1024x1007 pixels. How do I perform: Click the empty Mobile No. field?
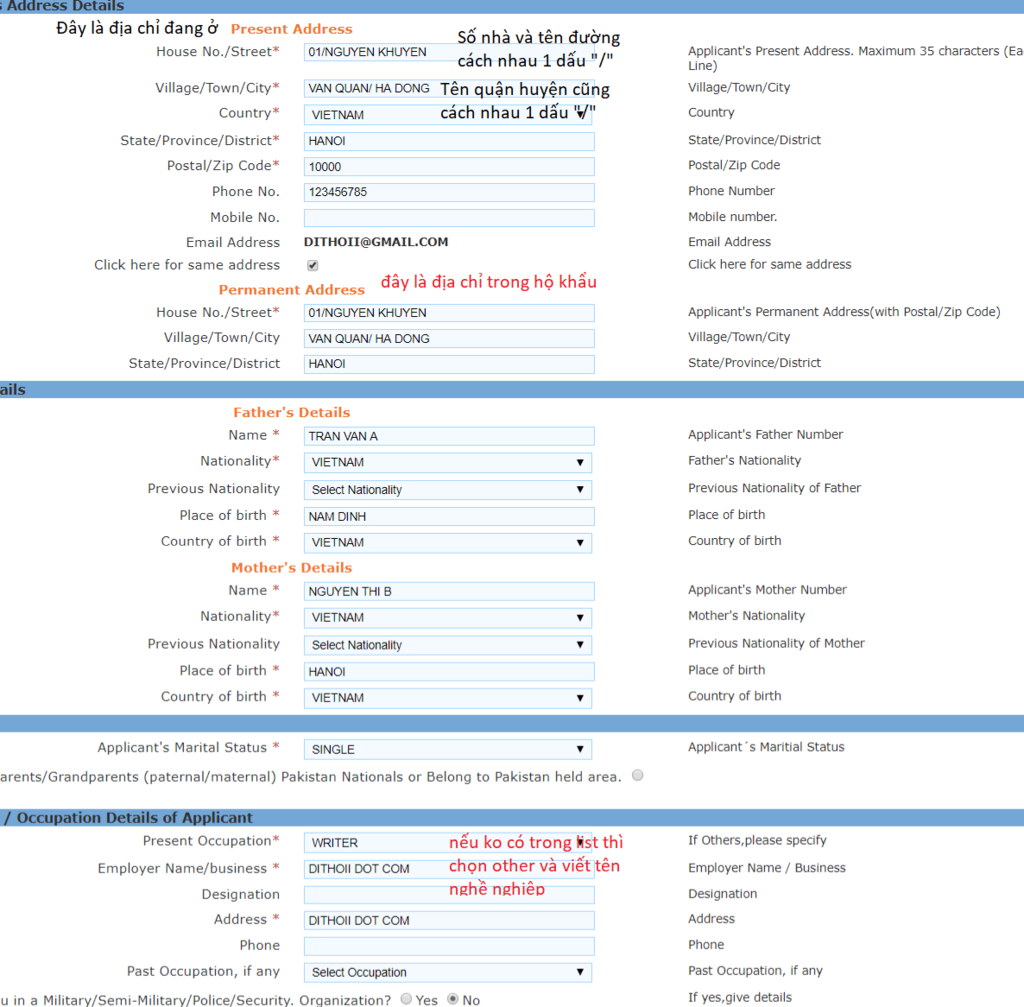click(x=449, y=217)
